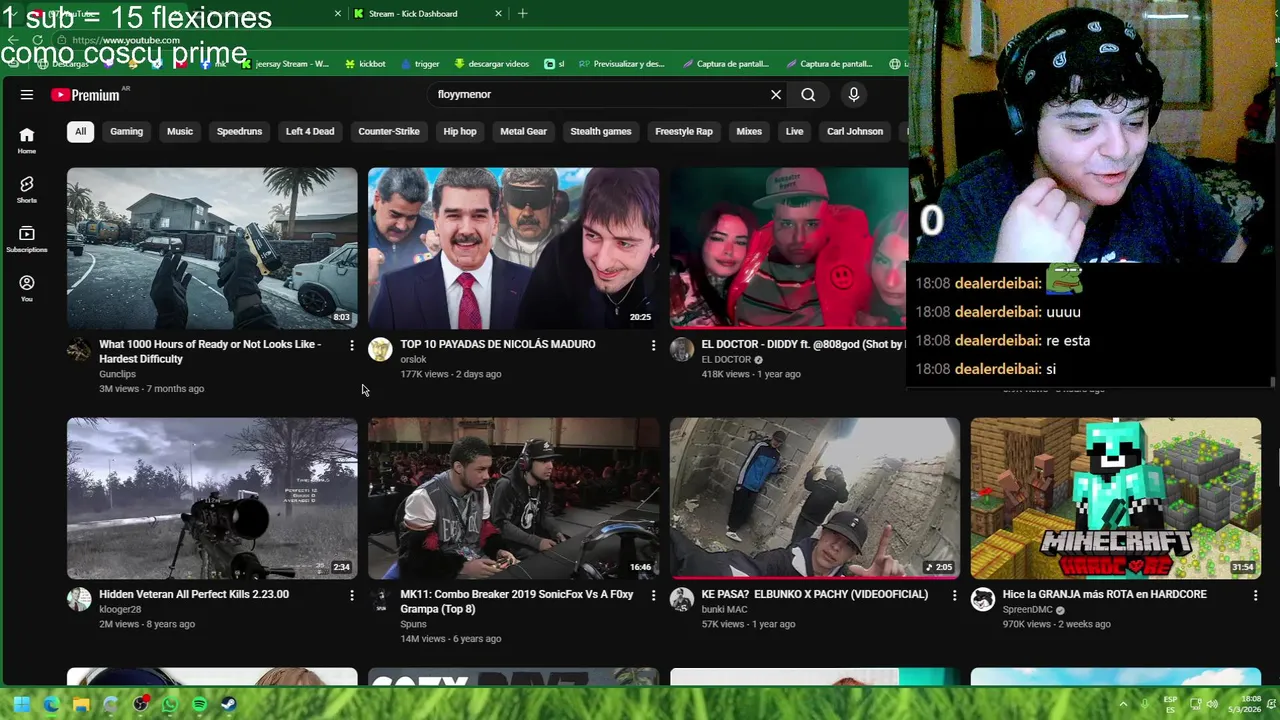1280x720 pixels.
Task: Open Microsoft Edge from the taskbar
Action: click(x=51, y=705)
